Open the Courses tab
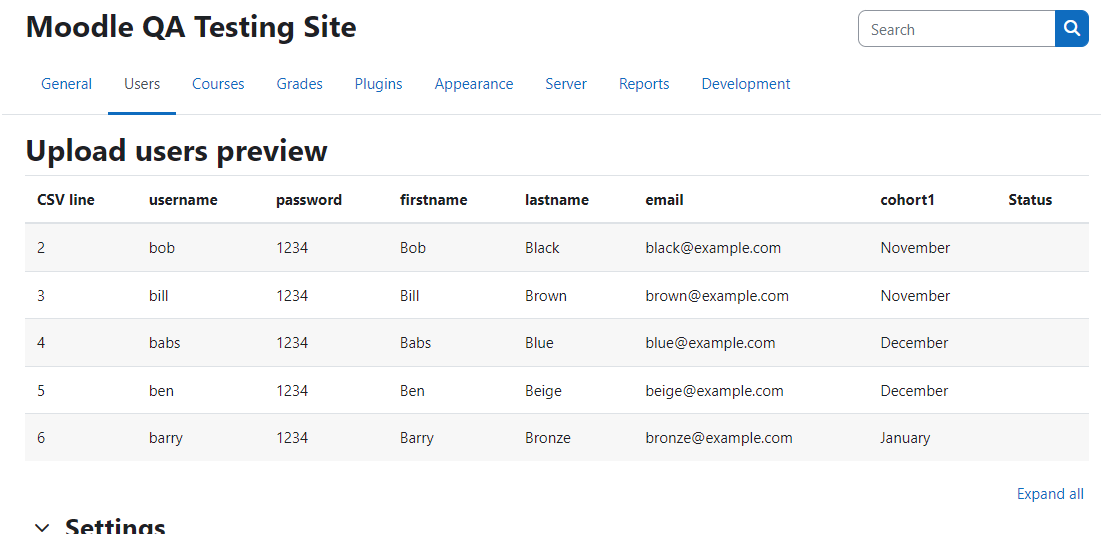 point(218,84)
